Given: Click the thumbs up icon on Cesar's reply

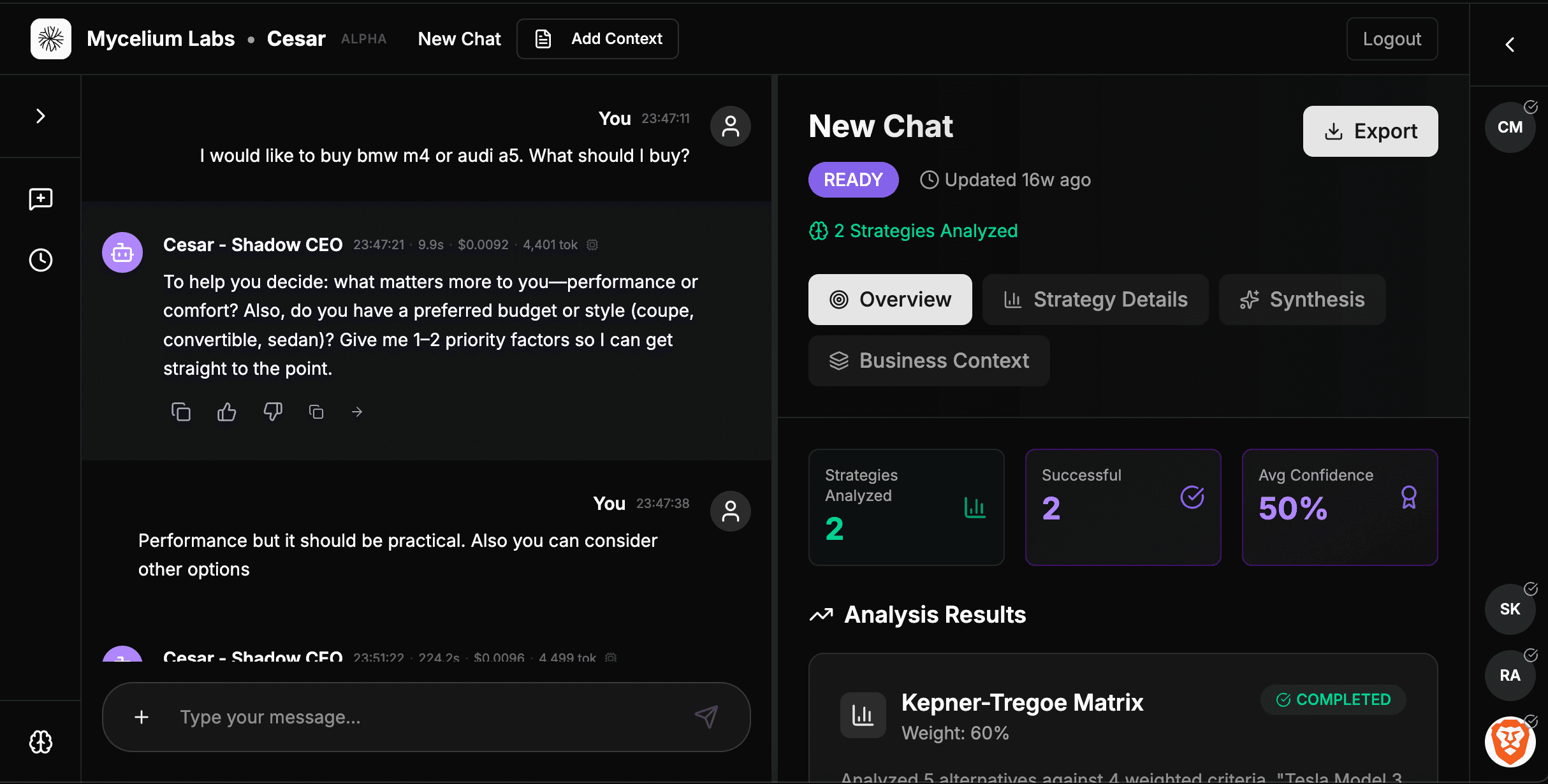Looking at the screenshot, I should click(x=226, y=412).
